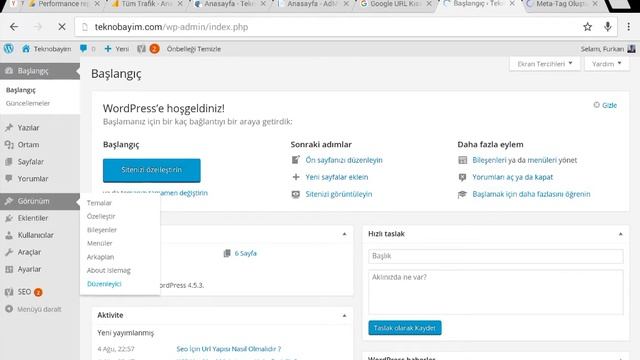The image size is (640, 360).
Task: Switch to the Performance browser tab
Action: 64,4
